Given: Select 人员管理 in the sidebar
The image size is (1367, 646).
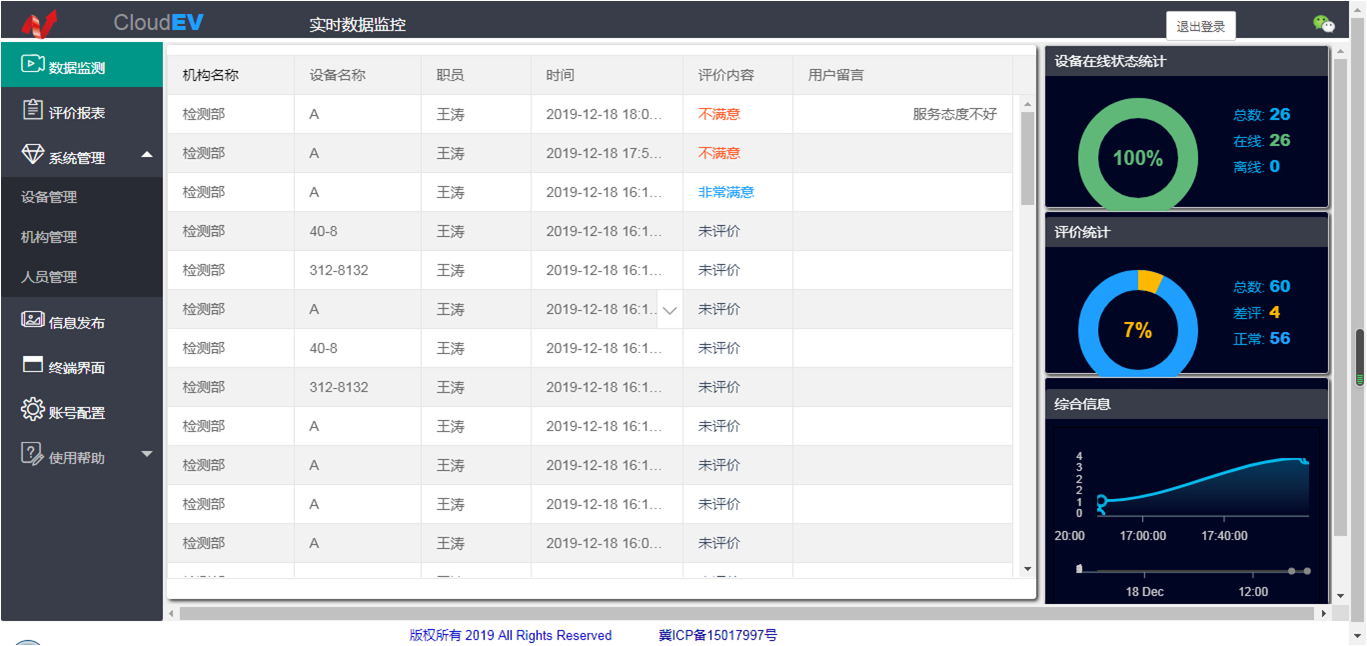Looking at the screenshot, I should point(49,278).
